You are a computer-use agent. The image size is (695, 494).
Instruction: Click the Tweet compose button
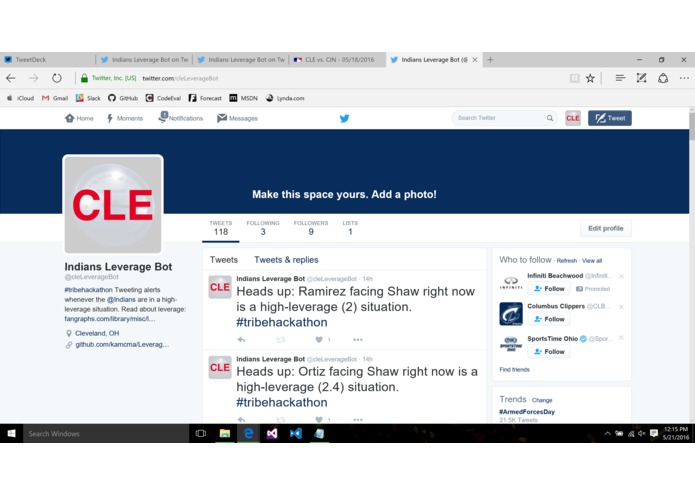point(610,118)
